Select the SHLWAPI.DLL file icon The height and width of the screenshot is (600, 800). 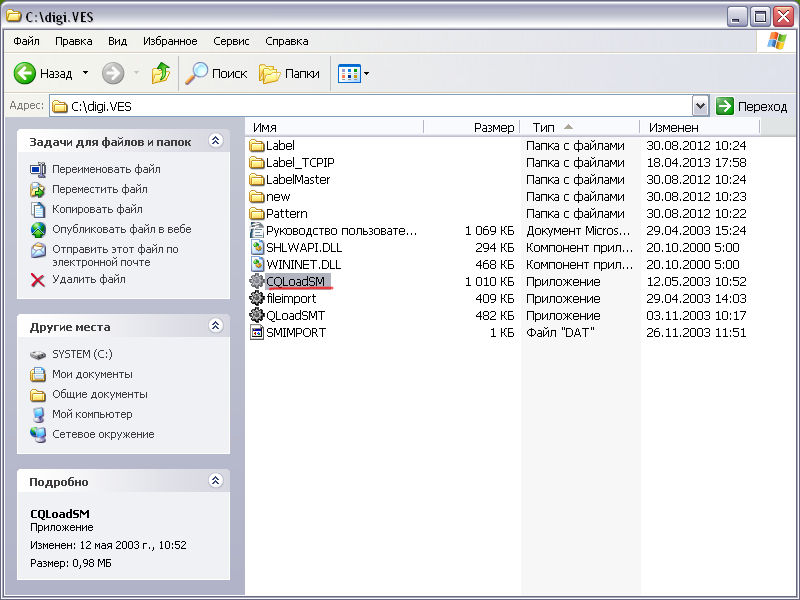(x=257, y=247)
